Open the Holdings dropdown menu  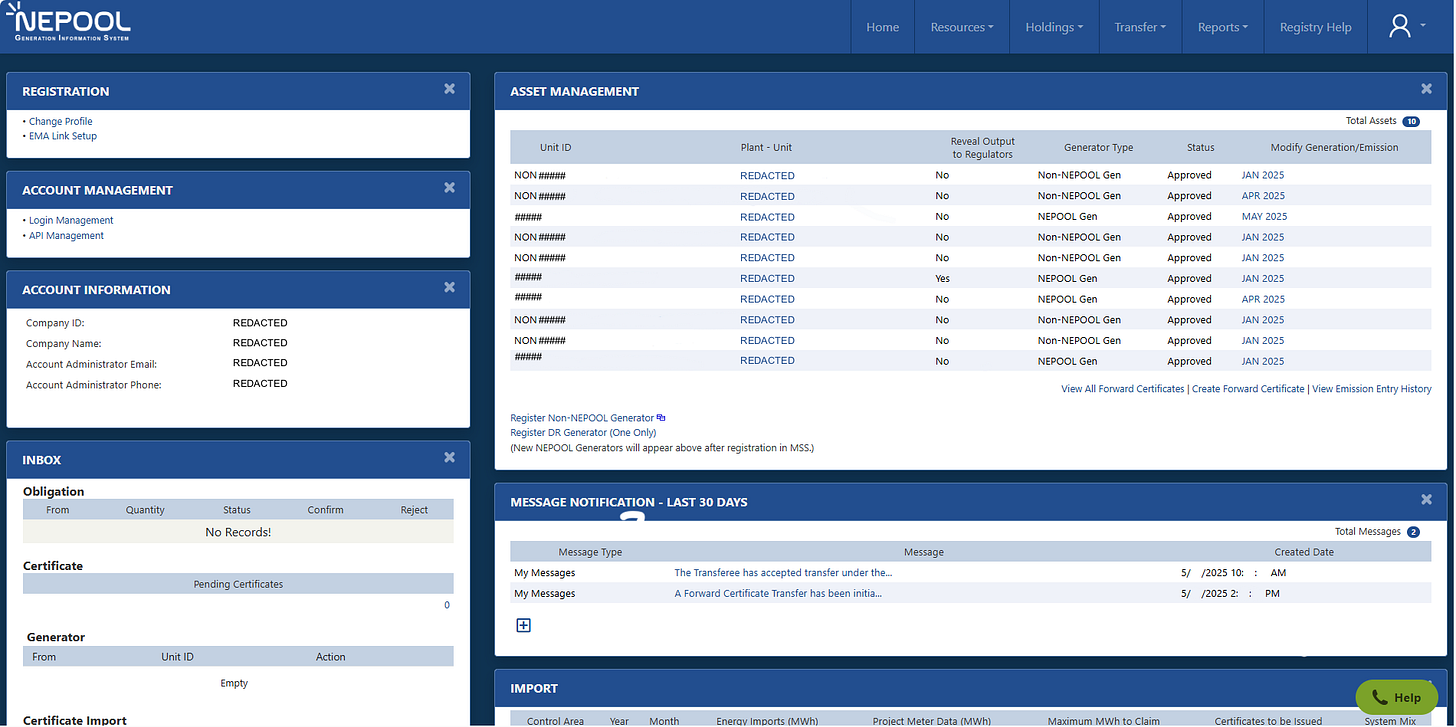tap(1054, 27)
